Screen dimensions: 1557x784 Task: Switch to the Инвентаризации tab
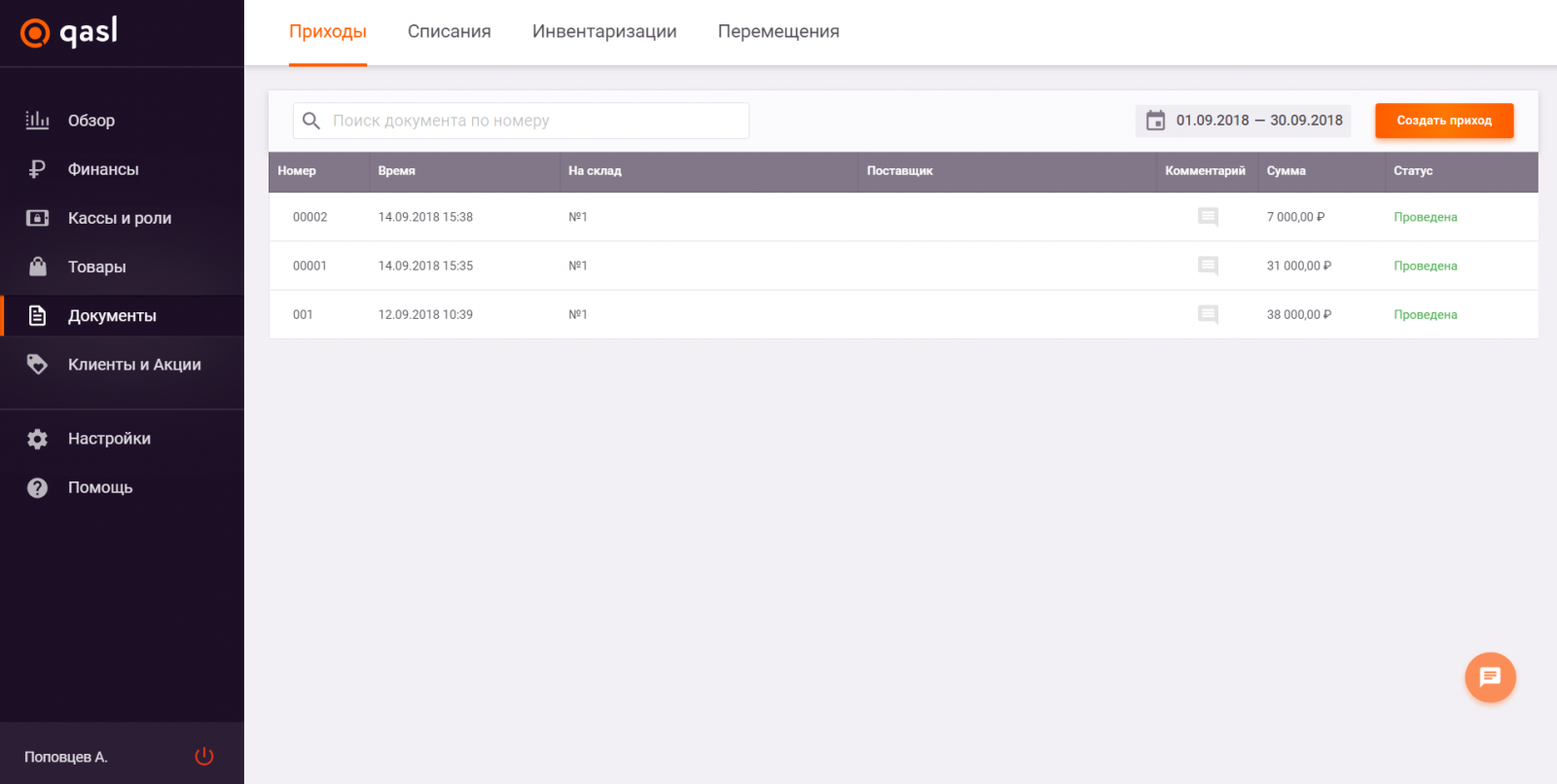604,32
